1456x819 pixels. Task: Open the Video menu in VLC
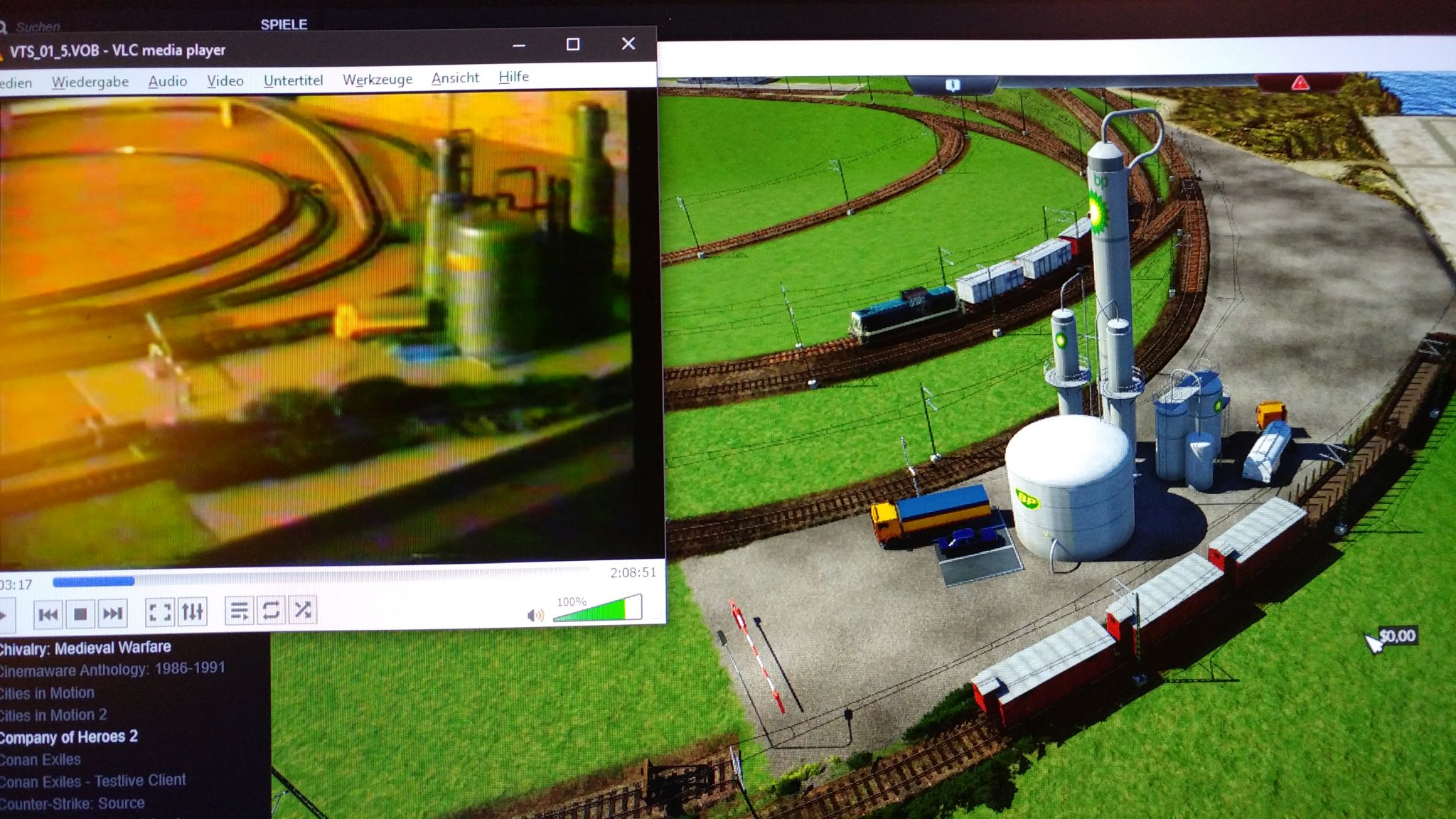tap(225, 80)
